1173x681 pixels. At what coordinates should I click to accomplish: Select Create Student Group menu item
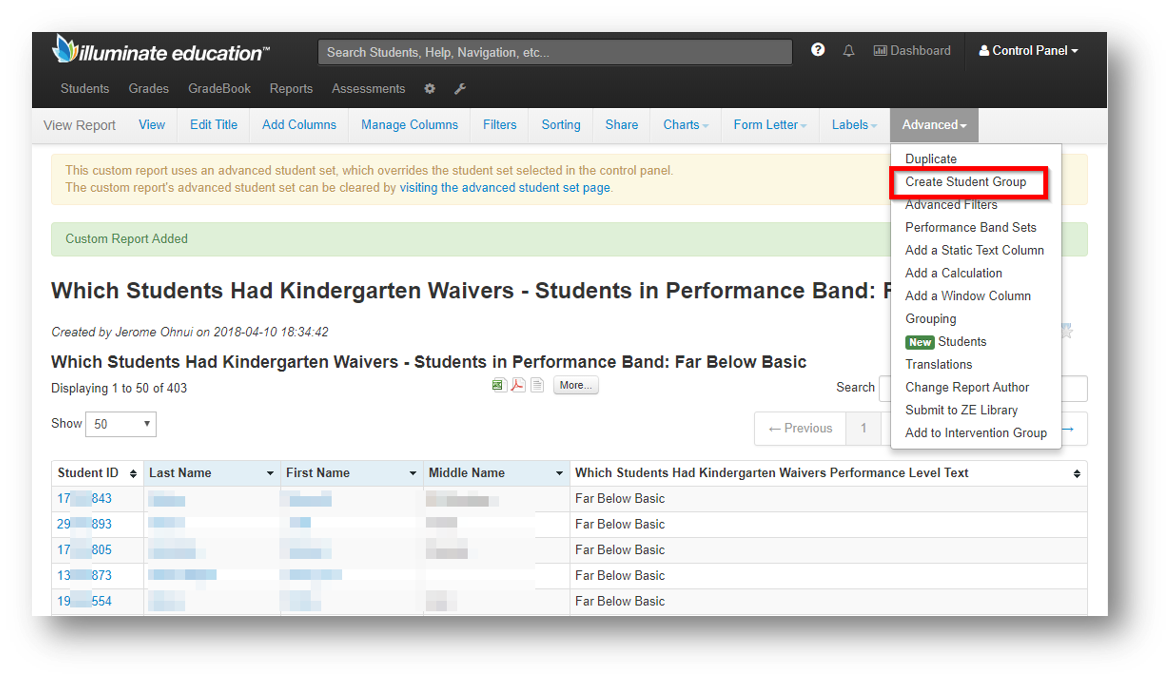point(965,182)
